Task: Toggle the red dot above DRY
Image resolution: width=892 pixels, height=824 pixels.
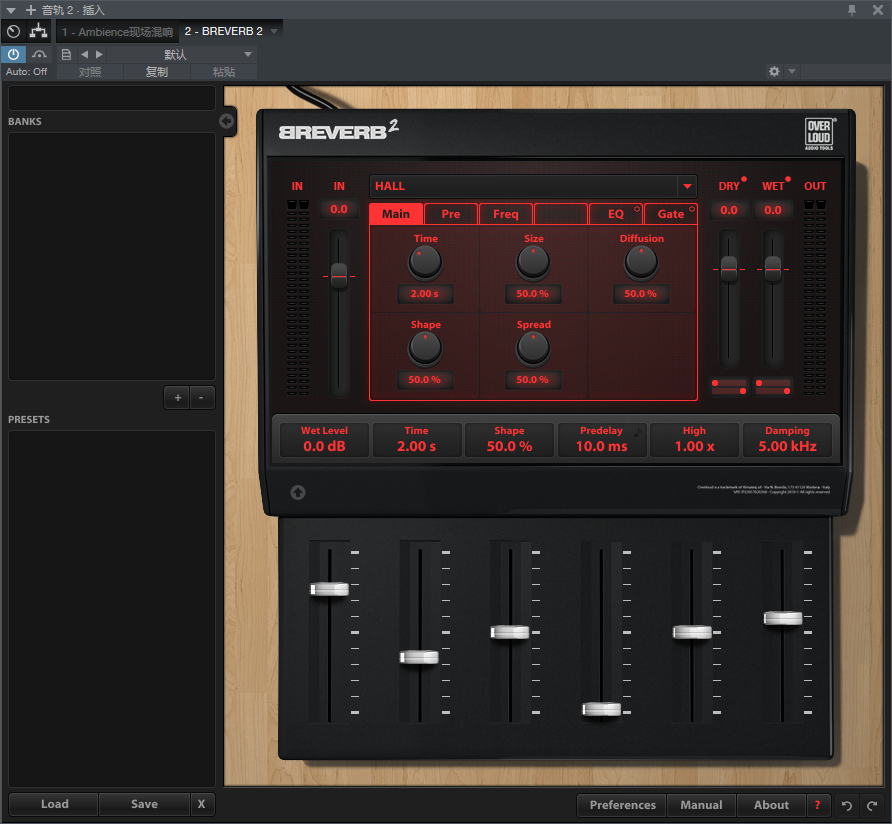Action: click(744, 179)
